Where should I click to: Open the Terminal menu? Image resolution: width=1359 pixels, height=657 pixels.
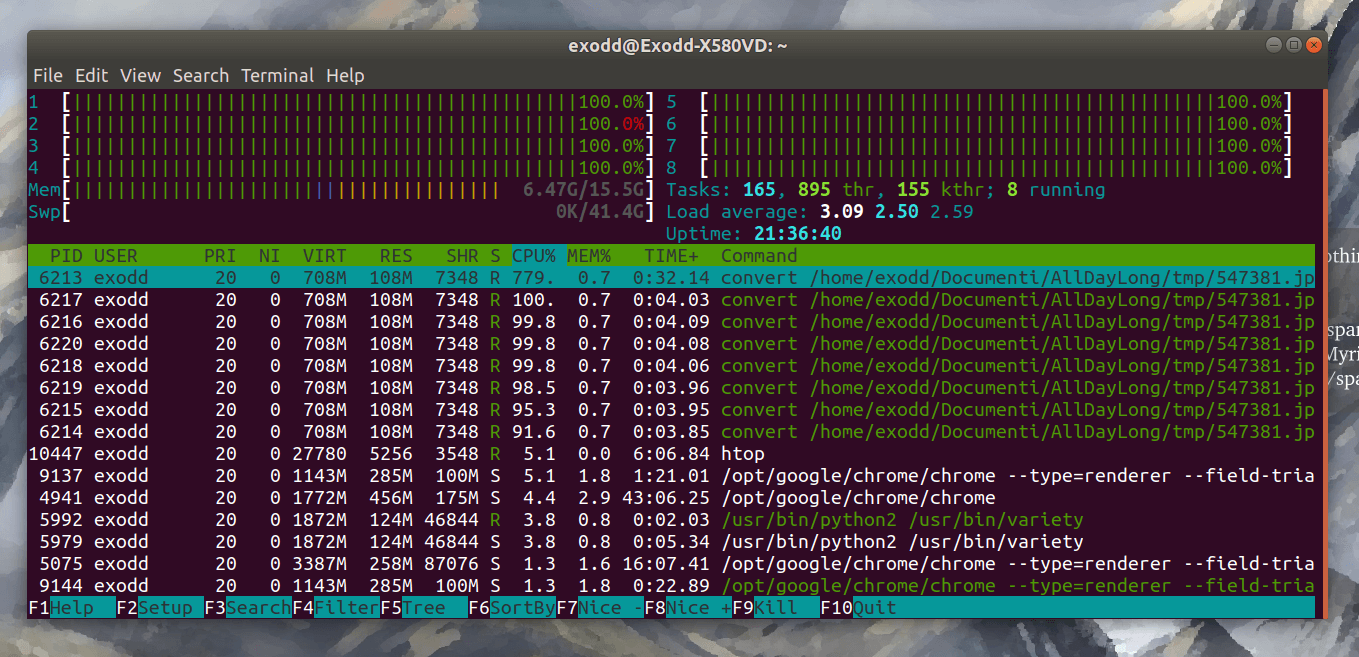pyautogui.click(x=277, y=76)
